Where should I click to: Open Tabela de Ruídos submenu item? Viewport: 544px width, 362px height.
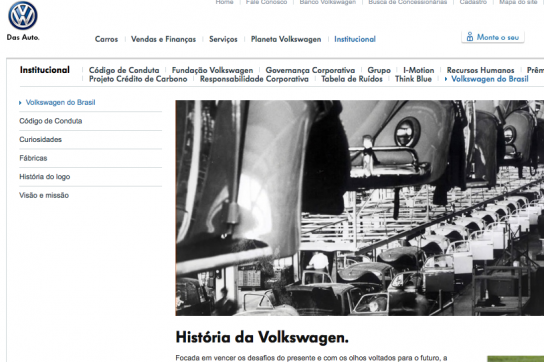(352, 79)
